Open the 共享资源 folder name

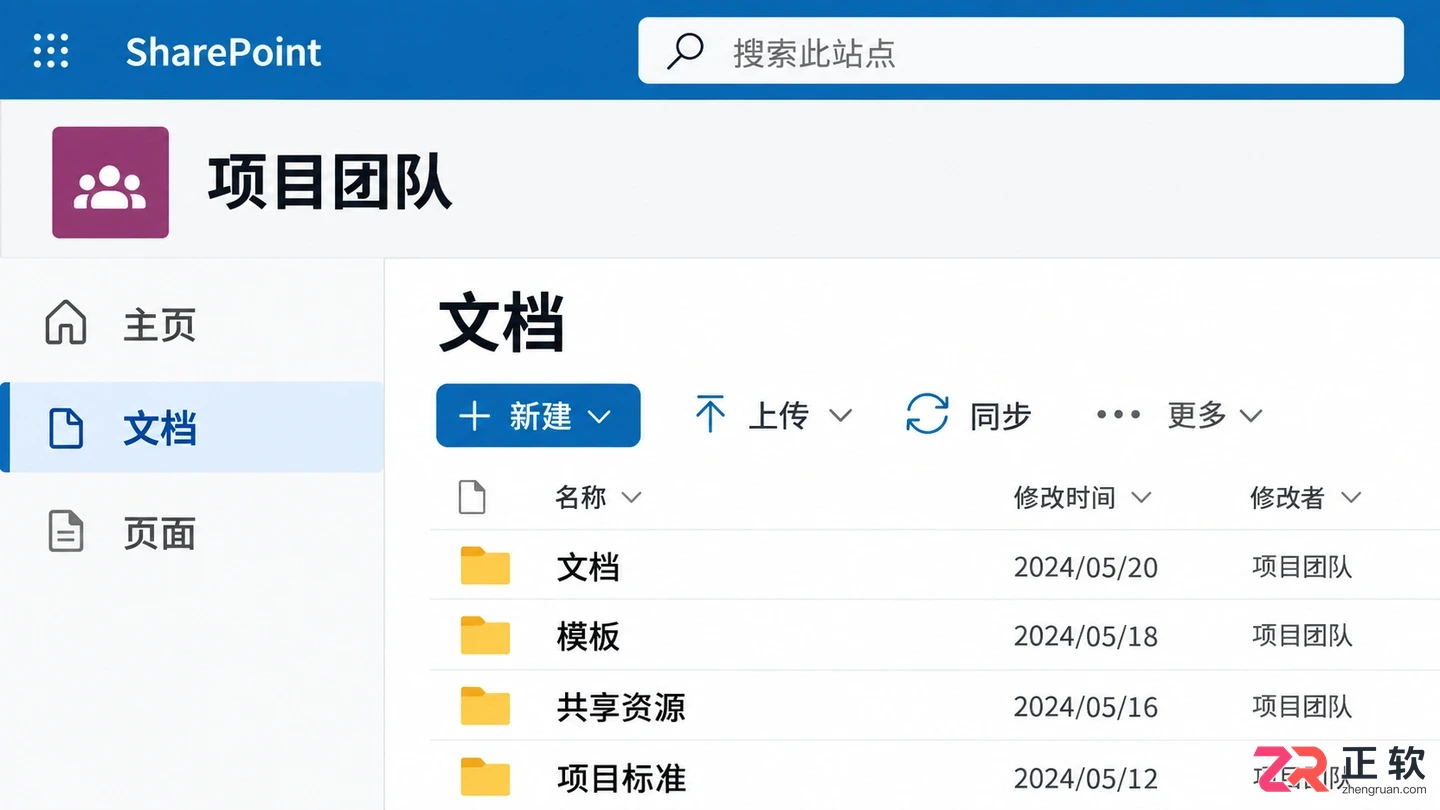coord(621,707)
